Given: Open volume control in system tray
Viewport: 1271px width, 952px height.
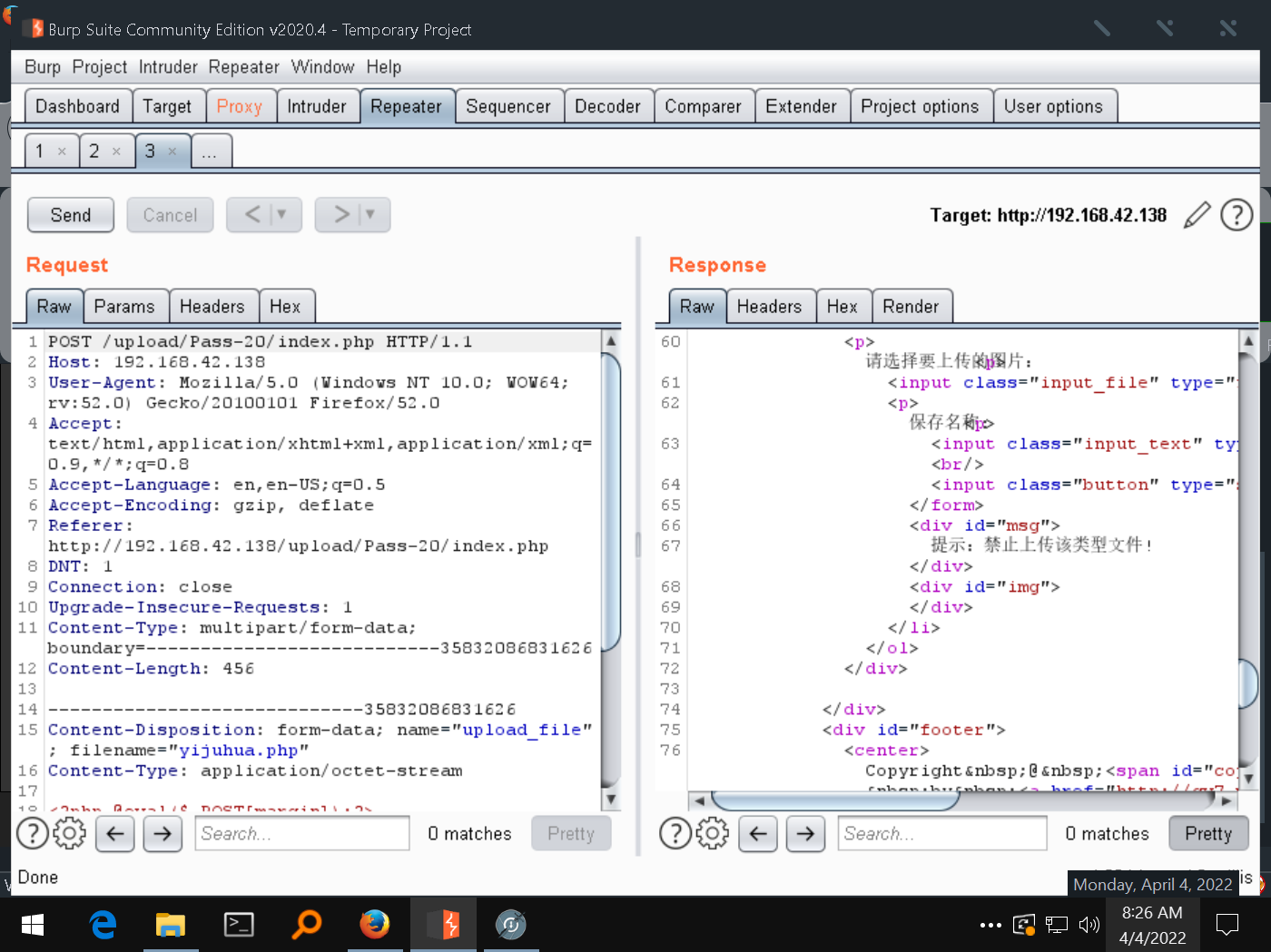Looking at the screenshot, I should pyautogui.click(x=1089, y=925).
